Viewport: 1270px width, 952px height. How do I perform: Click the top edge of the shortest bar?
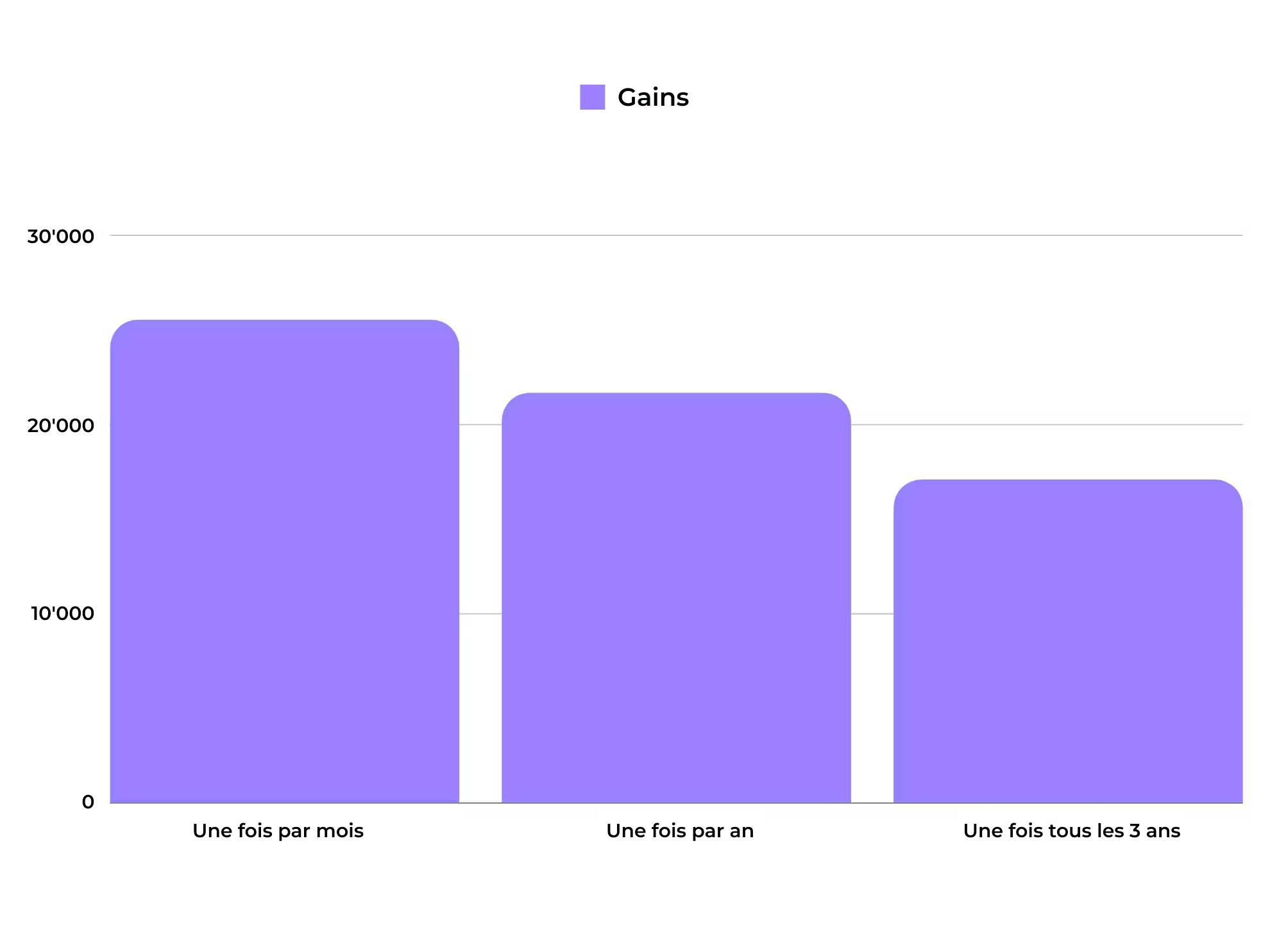1067,480
